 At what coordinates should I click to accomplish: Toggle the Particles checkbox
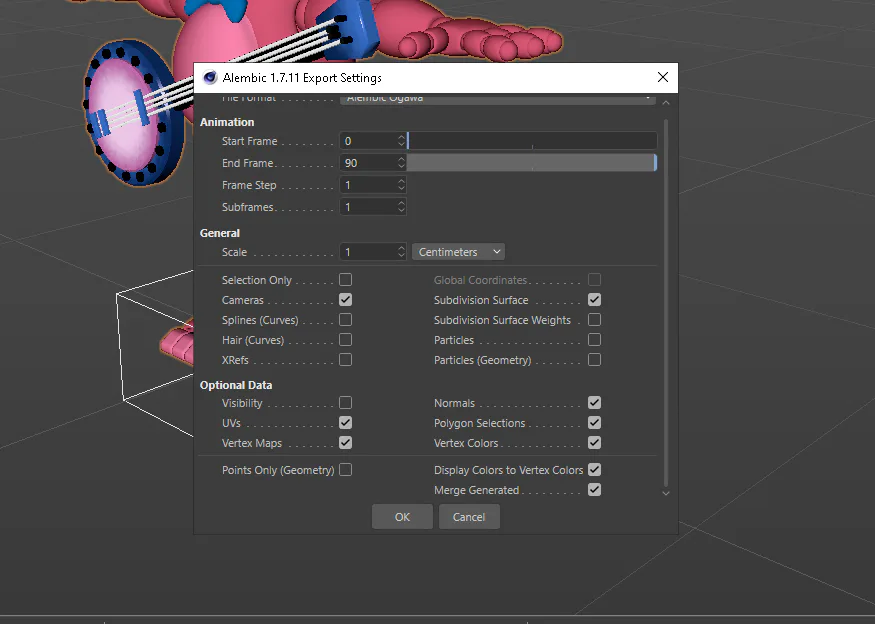pyautogui.click(x=594, y=340)
